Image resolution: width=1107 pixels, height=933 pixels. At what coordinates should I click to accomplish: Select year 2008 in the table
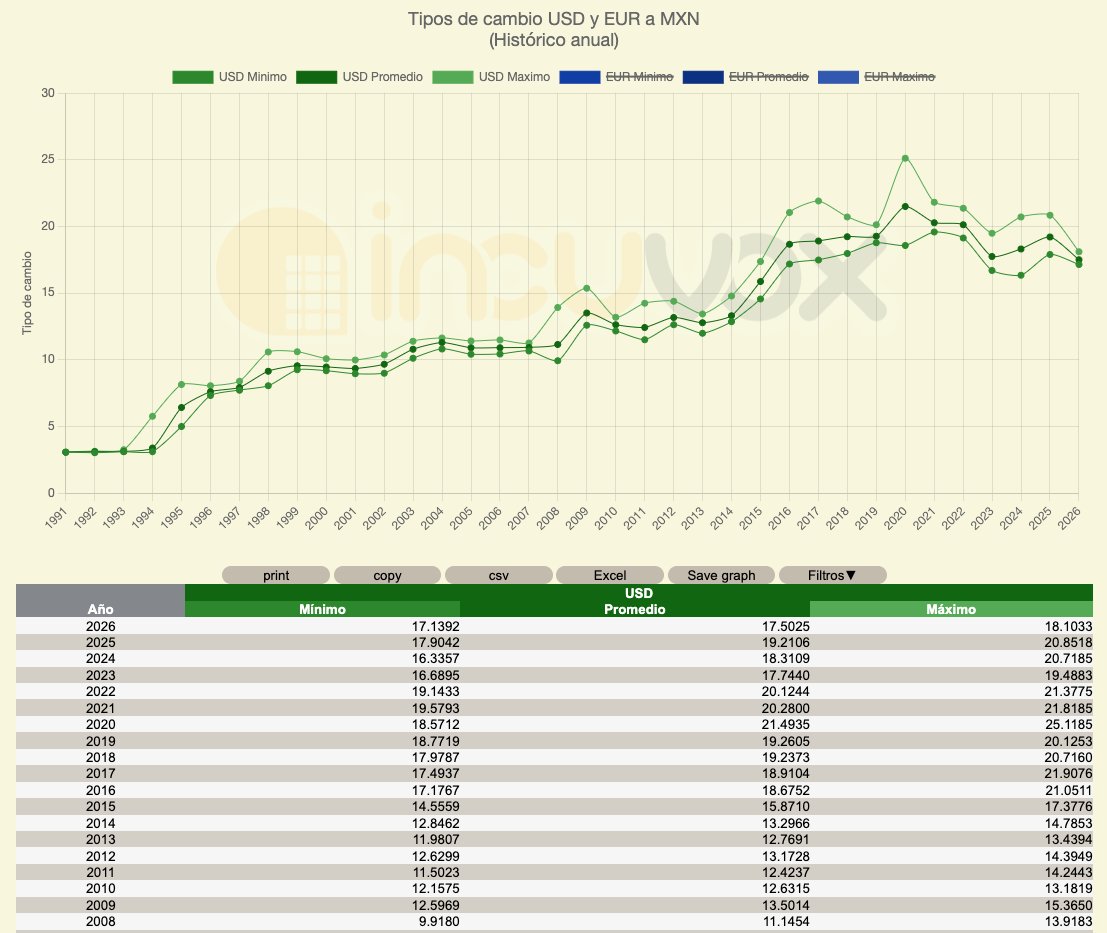100,921
